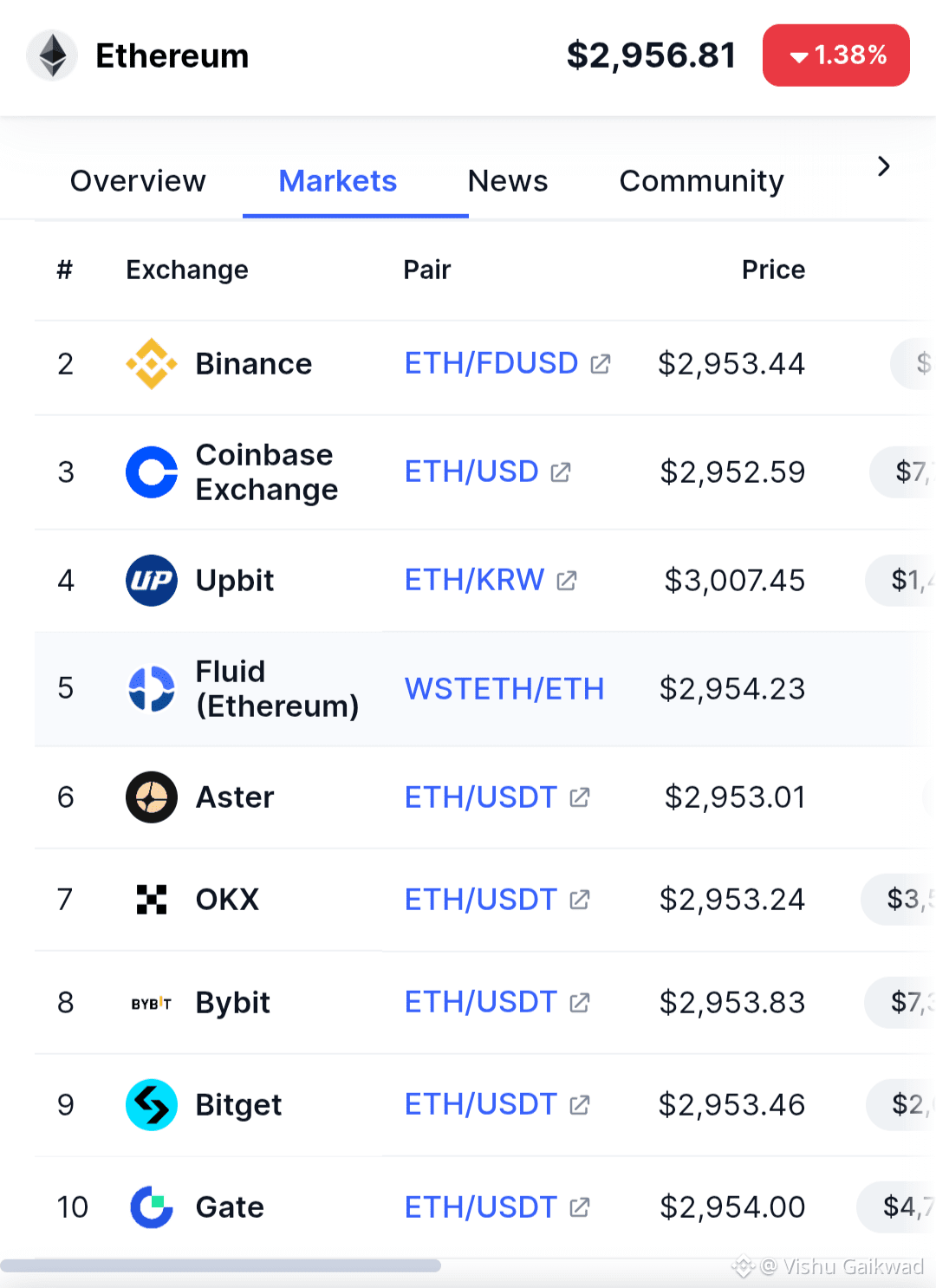Click the Aster exchange logo
Screen dimensions: 936x1288
tap(152, 797)
